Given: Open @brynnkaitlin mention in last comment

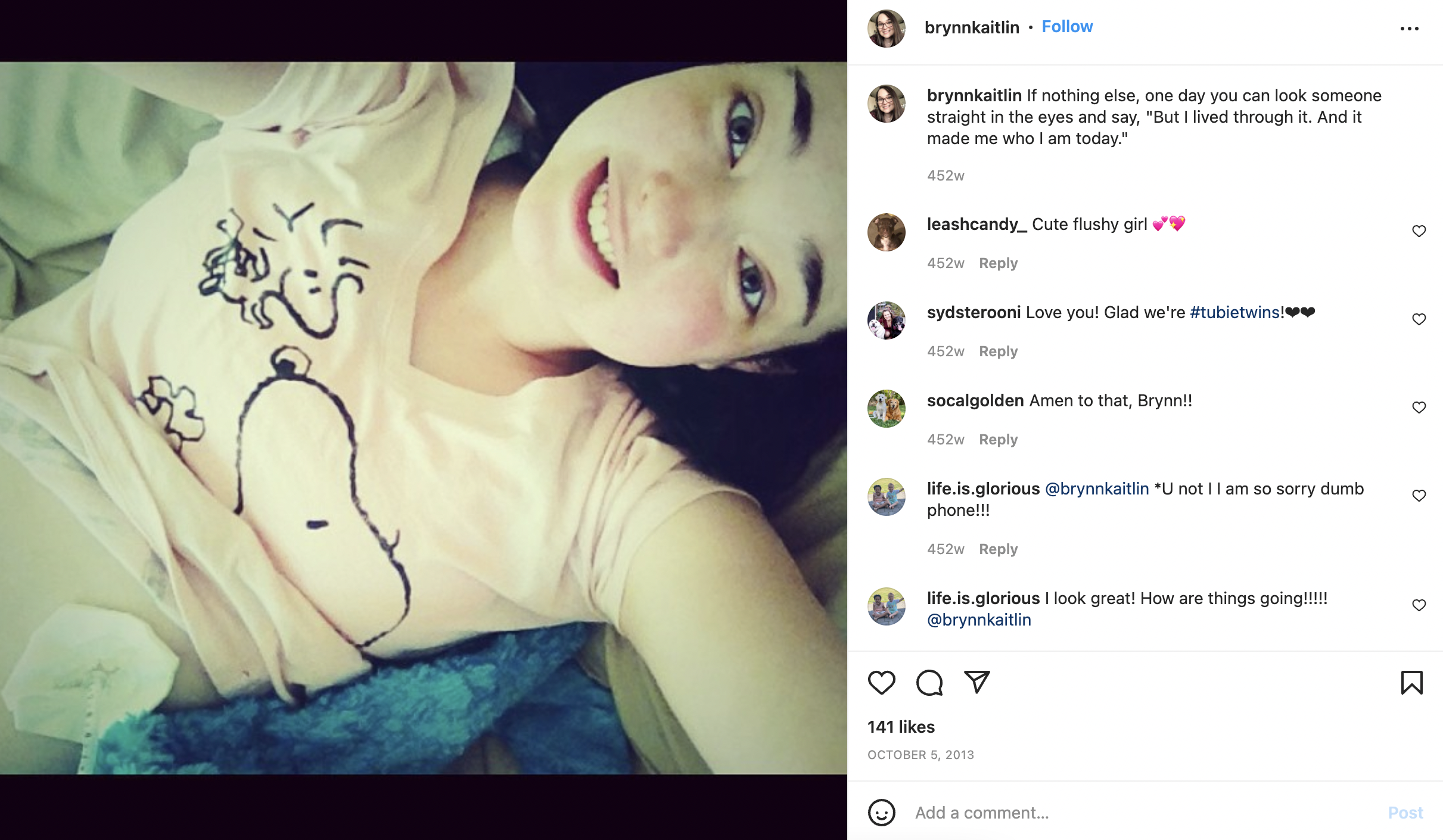Looking at the screenshot, I should [979, 620].
